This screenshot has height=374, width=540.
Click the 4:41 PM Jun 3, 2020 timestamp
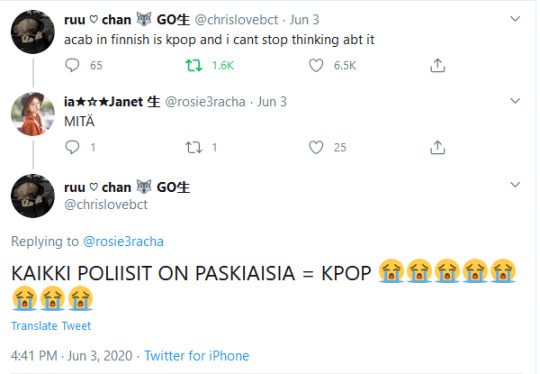pyautogui.click(x=72, y=356)
